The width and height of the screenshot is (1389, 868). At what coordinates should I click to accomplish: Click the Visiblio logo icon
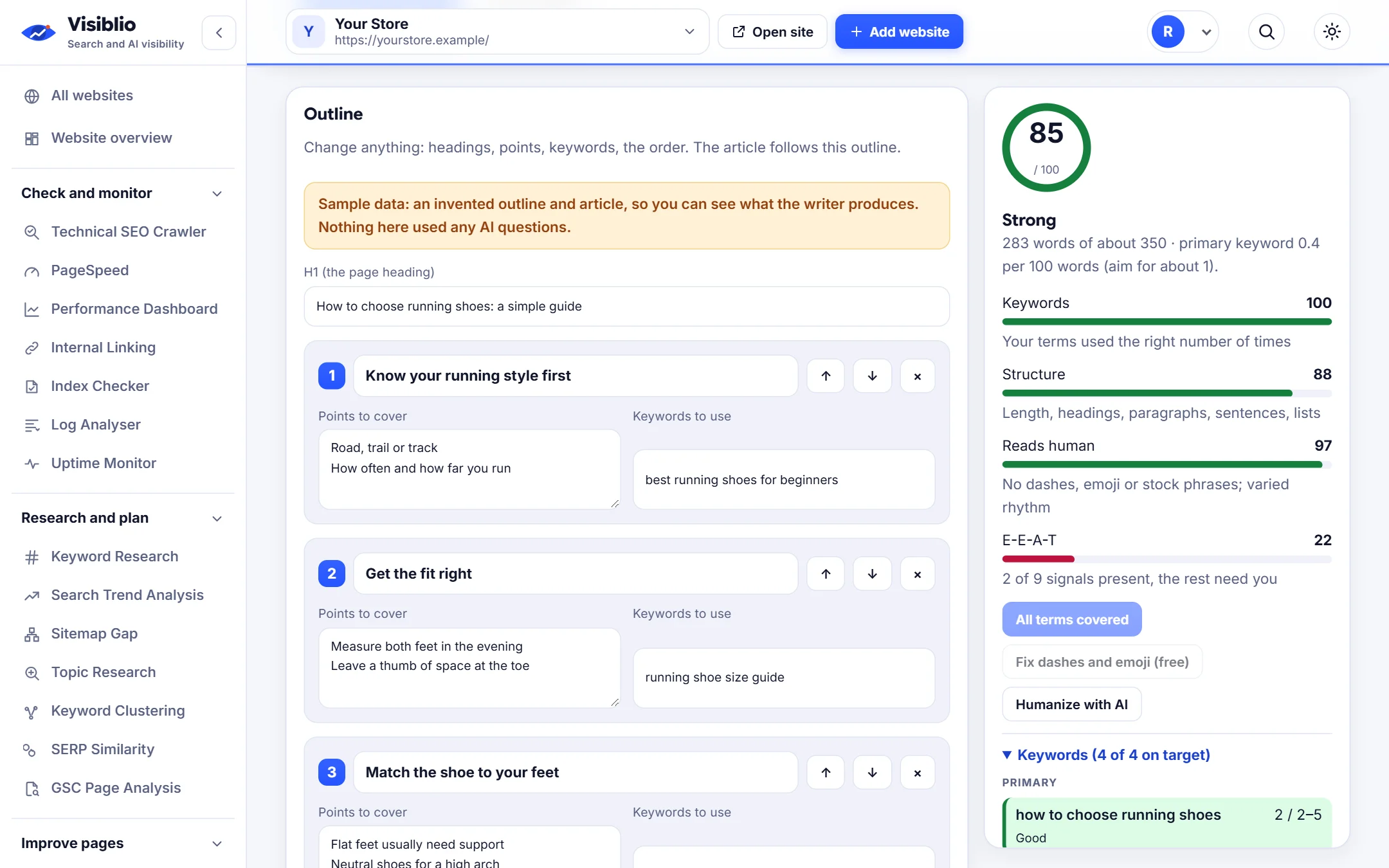click(x=38, y=32)
